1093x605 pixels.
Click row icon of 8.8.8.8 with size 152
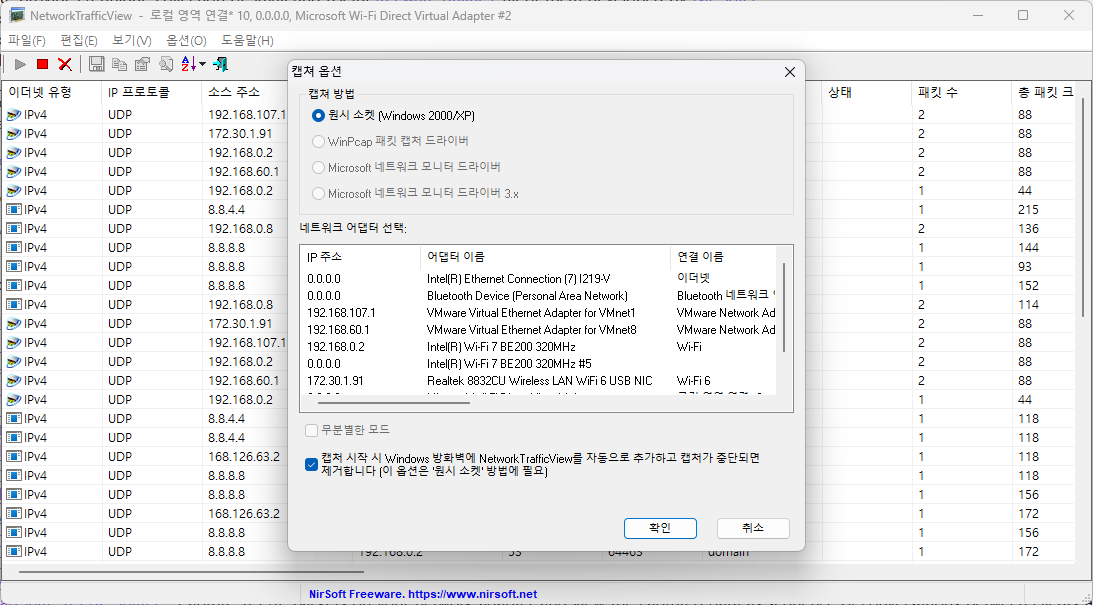pyautogui.click(x=14, y=285)
